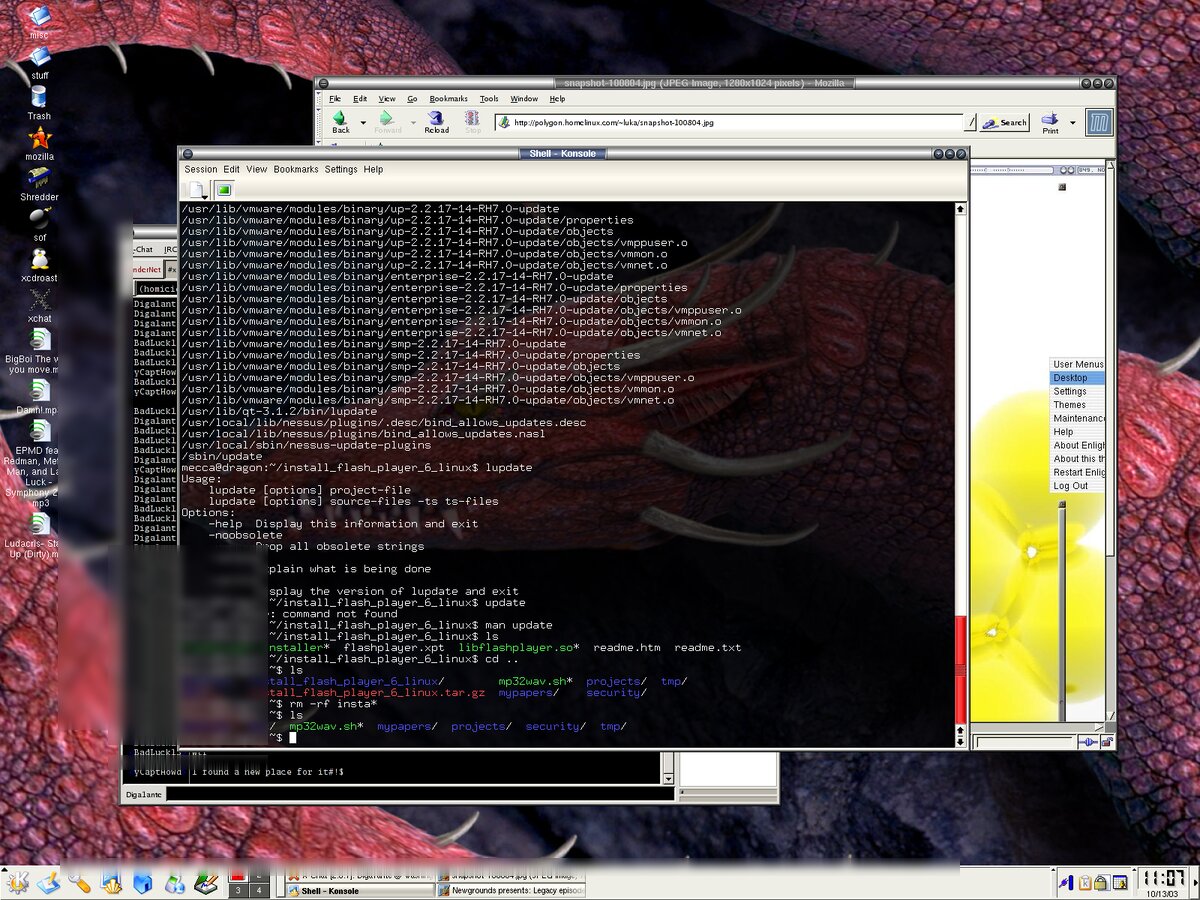Click the new session icon in Konsole toolbar
Image resolution: width=1200 pixels, height=900 pixels.
[x=197, y=190]
